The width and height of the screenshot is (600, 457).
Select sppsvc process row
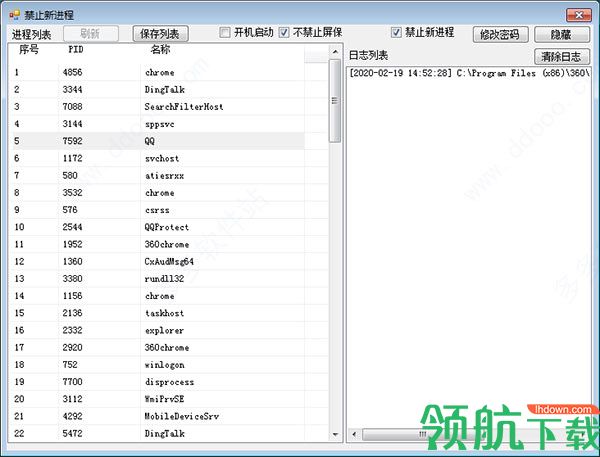(159, 124)
